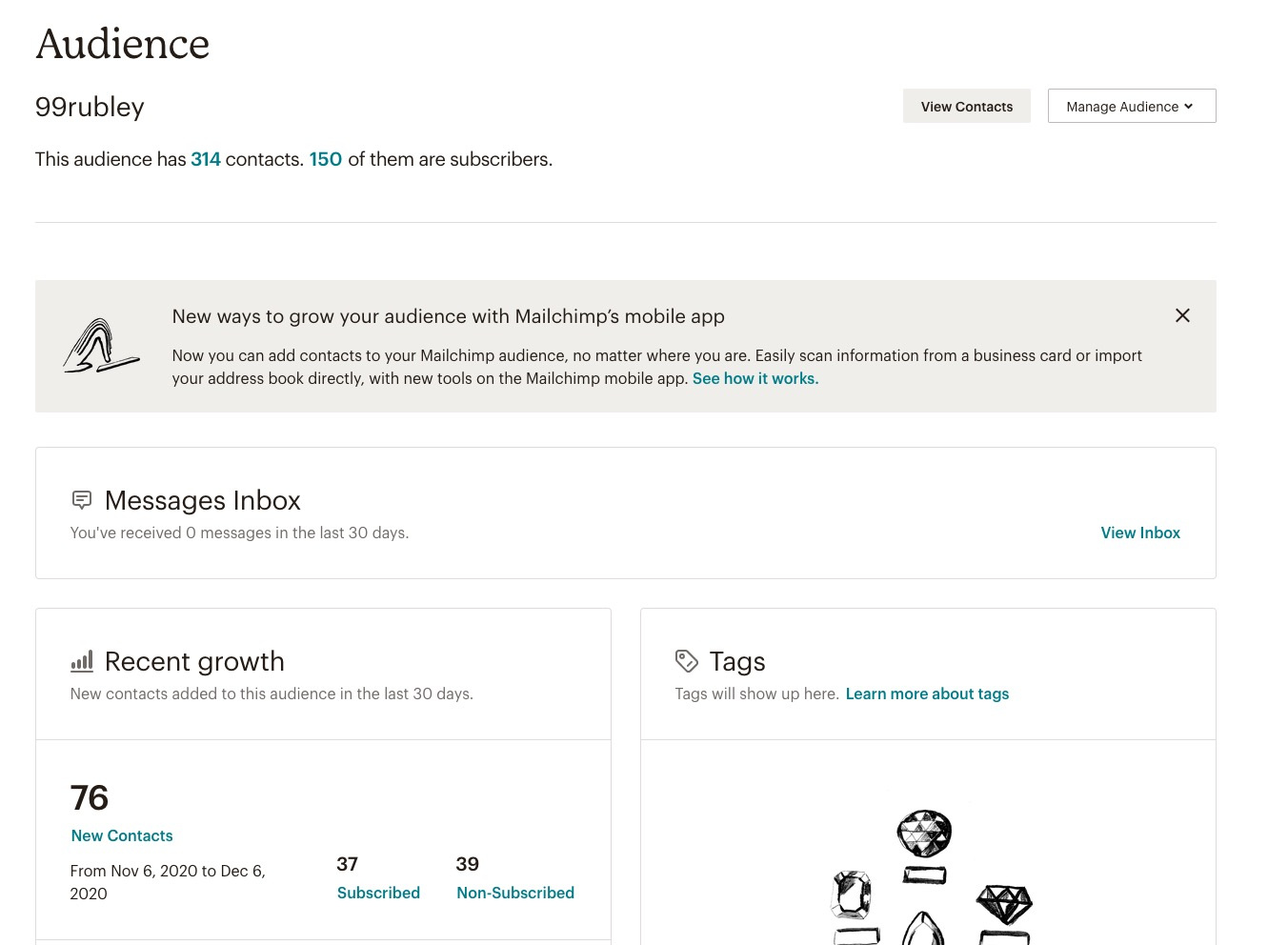The image size is (1288, 945).
Task: View the Subscribed contacts link
Action: [x=378, y=893]
